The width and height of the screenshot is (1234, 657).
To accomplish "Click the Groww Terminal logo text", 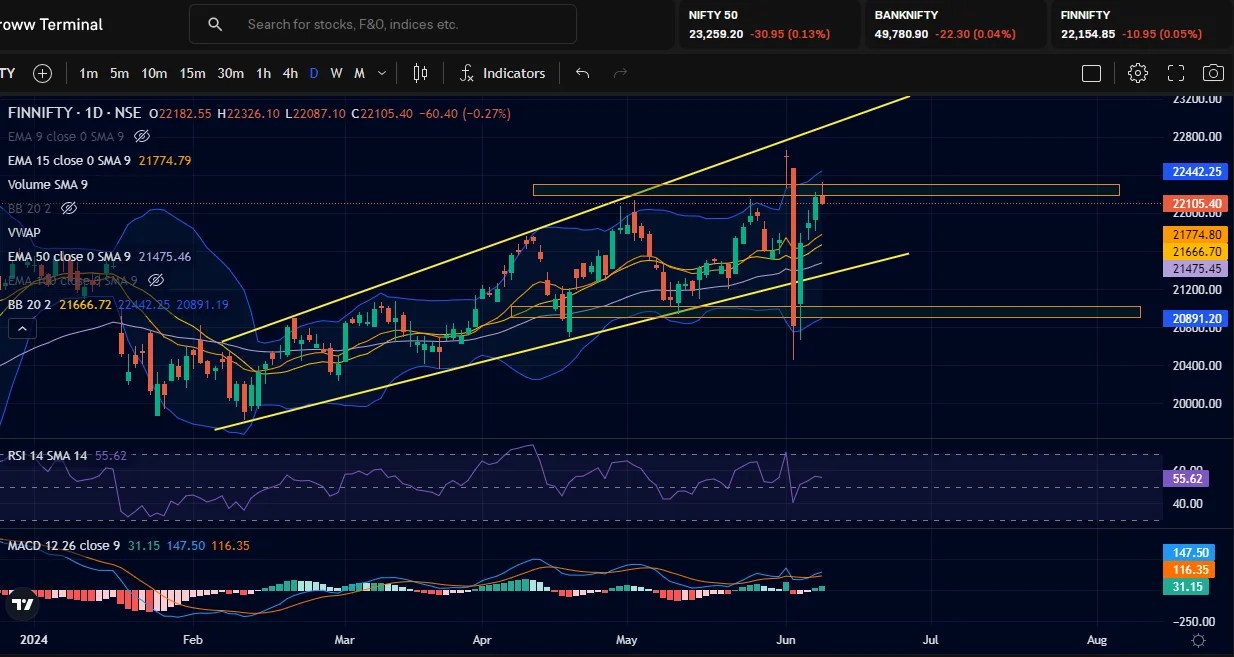I will (52, 24).
